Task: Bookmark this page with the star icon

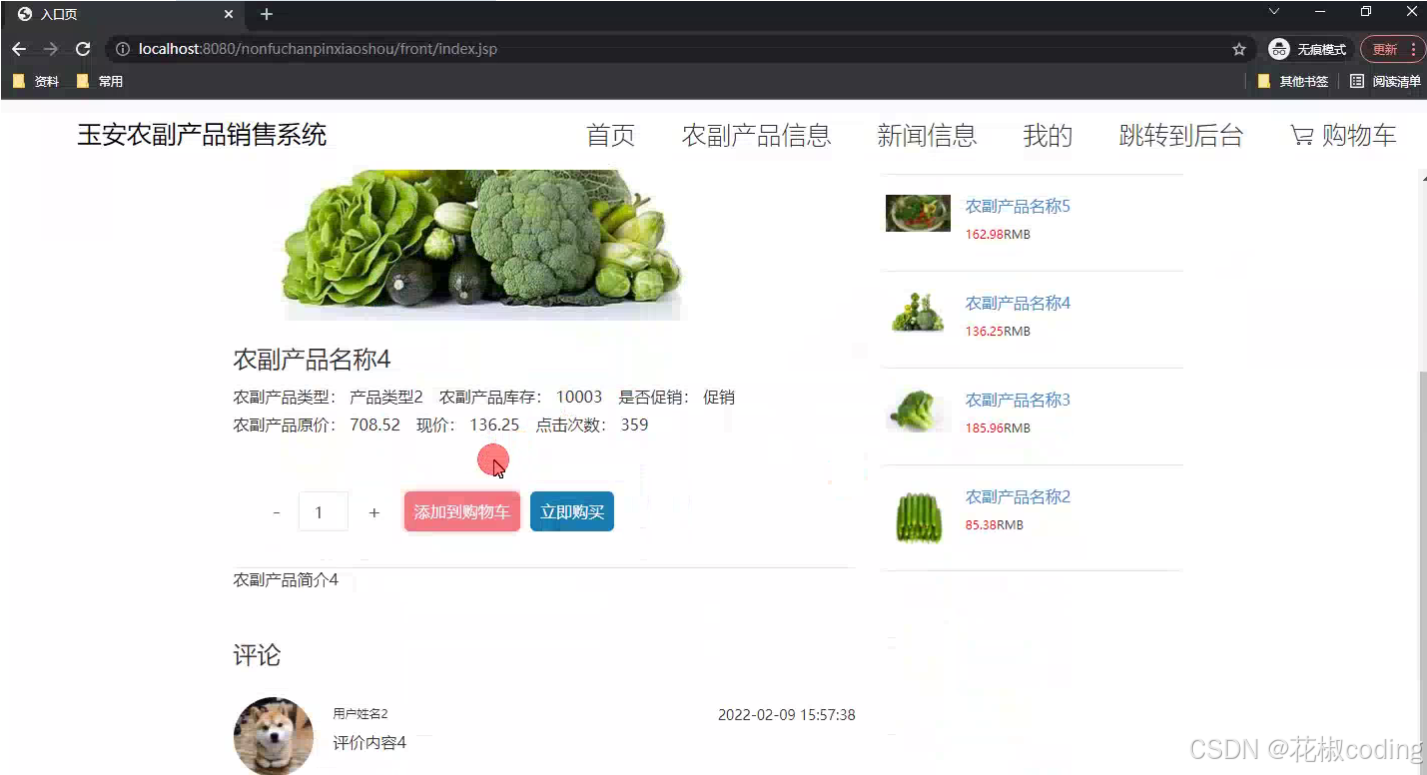Action: tap(1239, 49)
